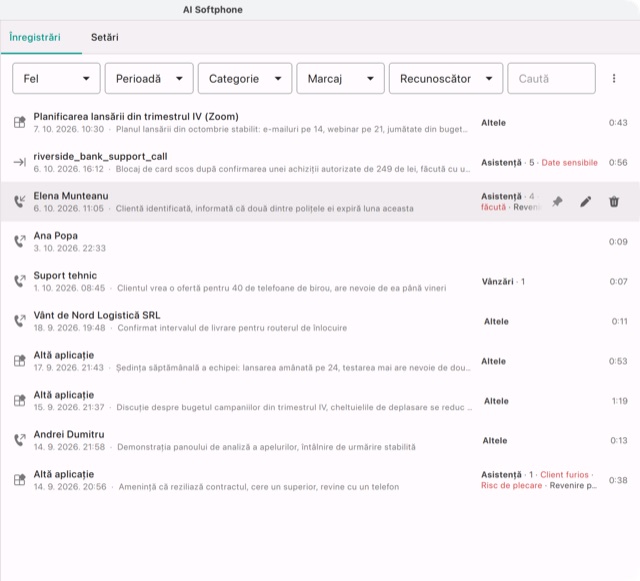This screenshot has height=581, width=640.
Task: Click the 0:56 duration of riverside call
Action: (618, 163)
